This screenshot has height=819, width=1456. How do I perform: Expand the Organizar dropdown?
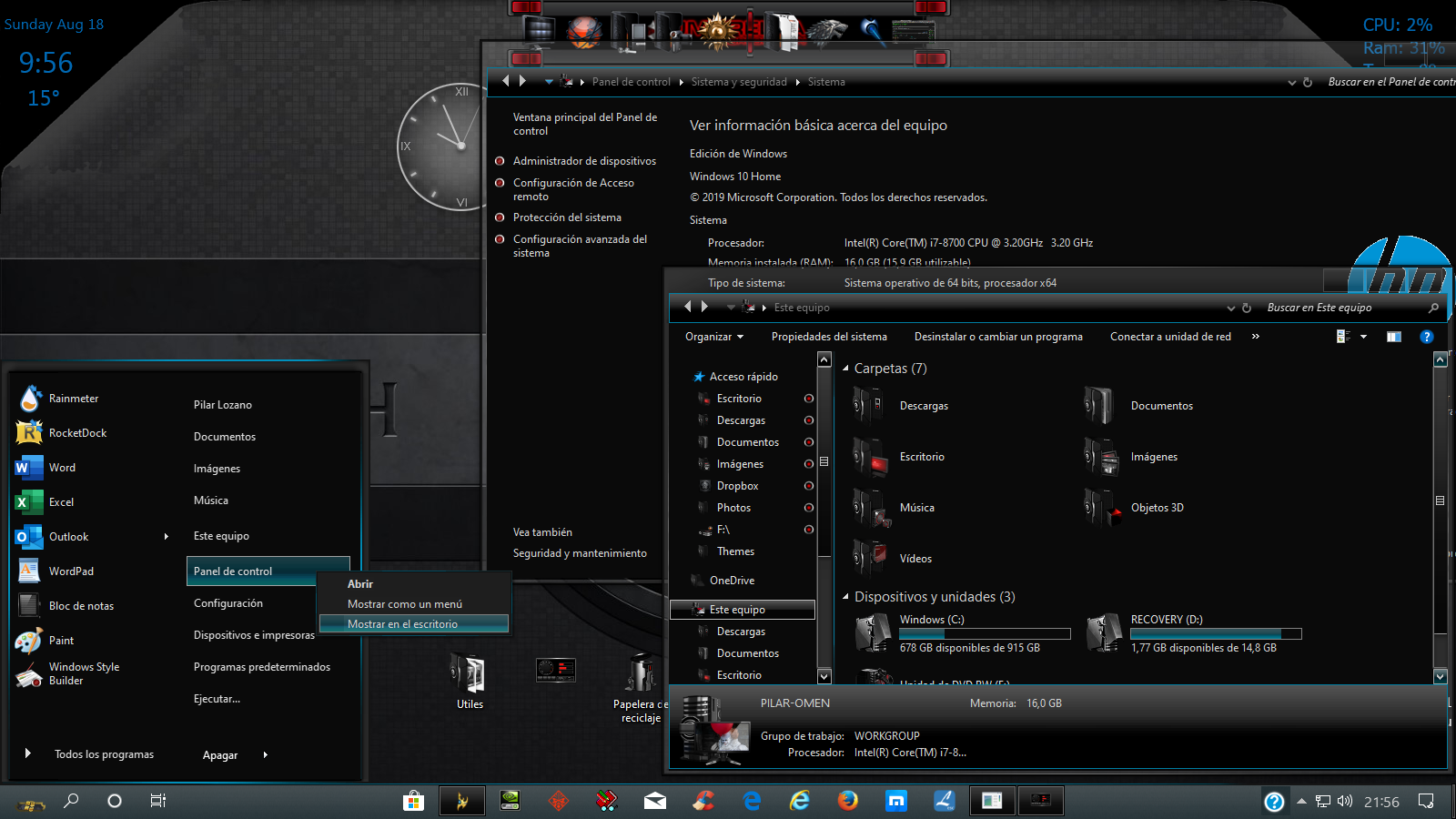coord(713,337)
